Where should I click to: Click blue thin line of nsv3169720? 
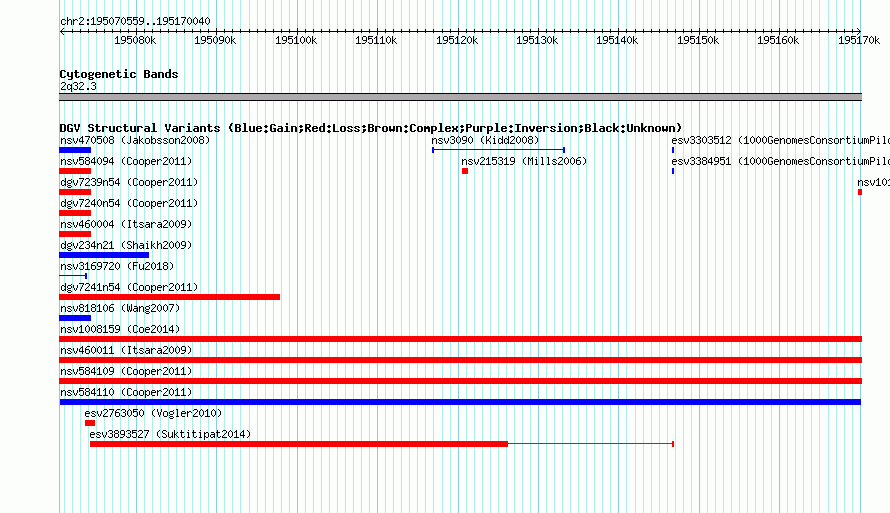pyautogui.click(x=73, y=276)
